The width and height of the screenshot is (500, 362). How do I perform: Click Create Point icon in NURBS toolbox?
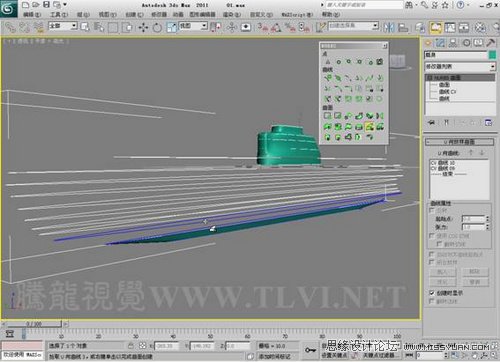328,62
